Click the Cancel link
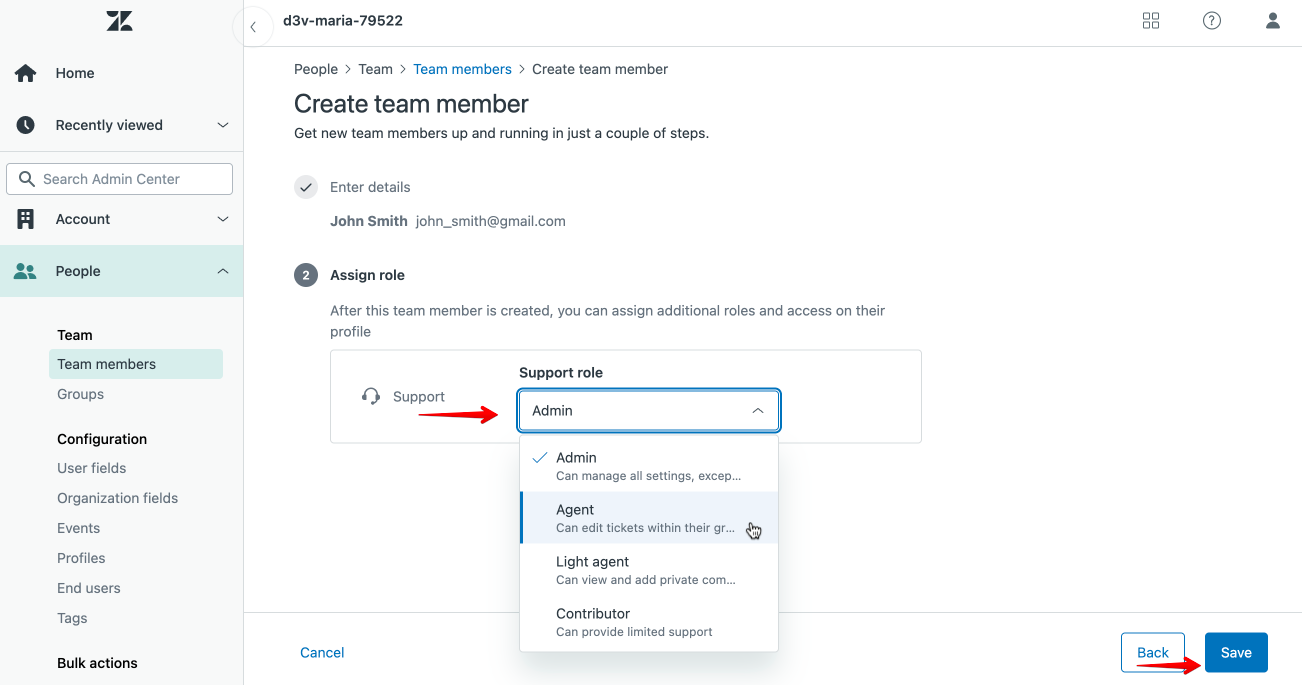This screenshot has height=685, width=1302. click(x=322, y=653)
